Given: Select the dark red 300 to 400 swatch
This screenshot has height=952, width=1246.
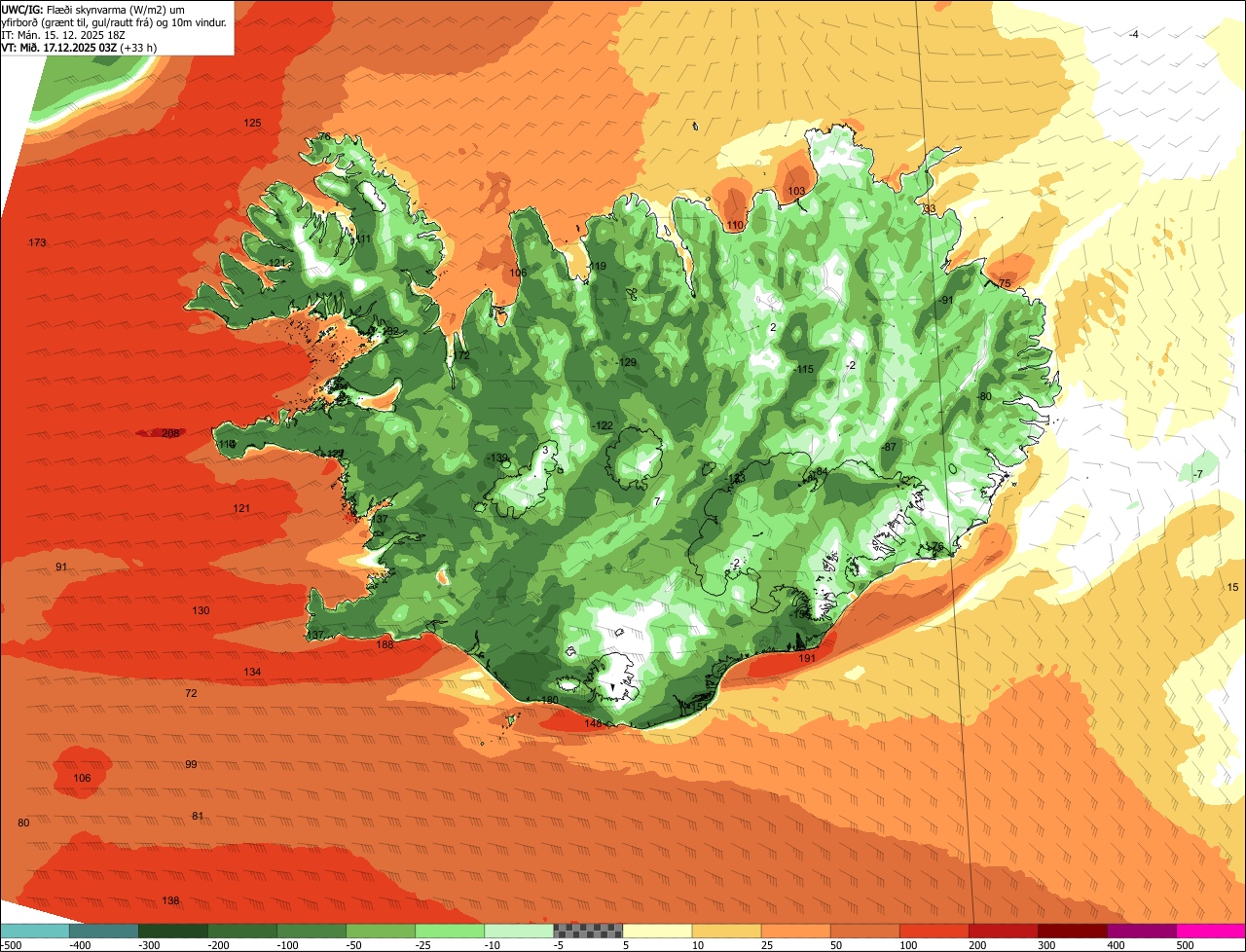Looking at the screenshot, I should click(1072, 931).
